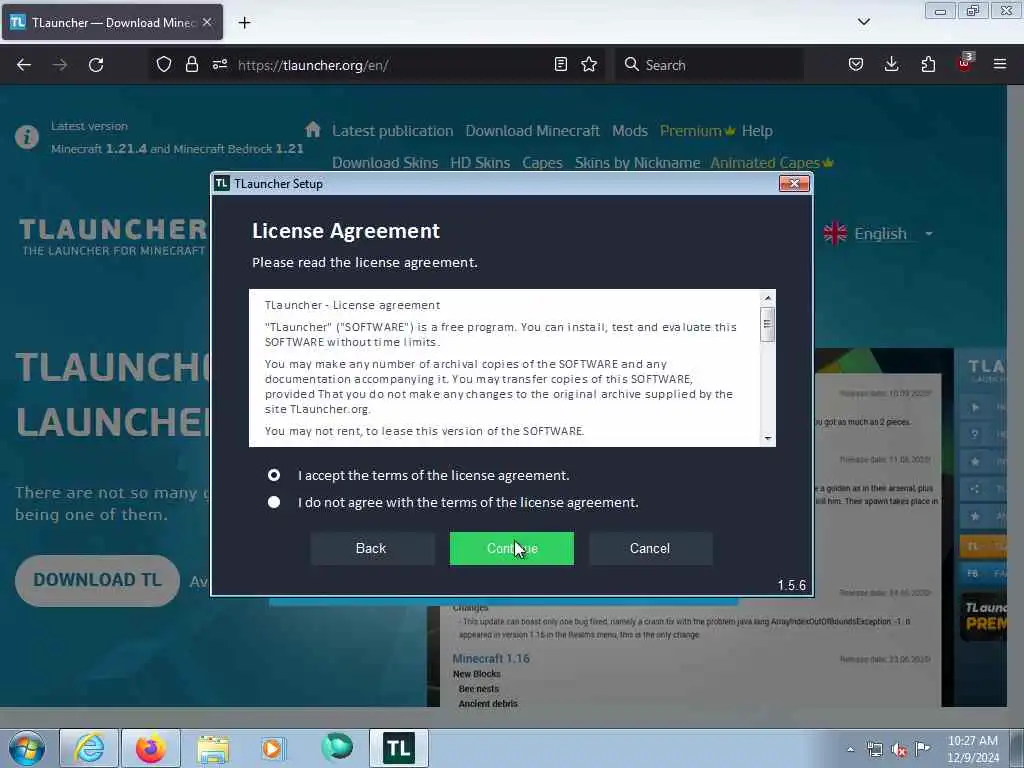This screenshot has height=768, width=1024.
Task: Close the TLauncher browser tab
Action: (207, 22)
